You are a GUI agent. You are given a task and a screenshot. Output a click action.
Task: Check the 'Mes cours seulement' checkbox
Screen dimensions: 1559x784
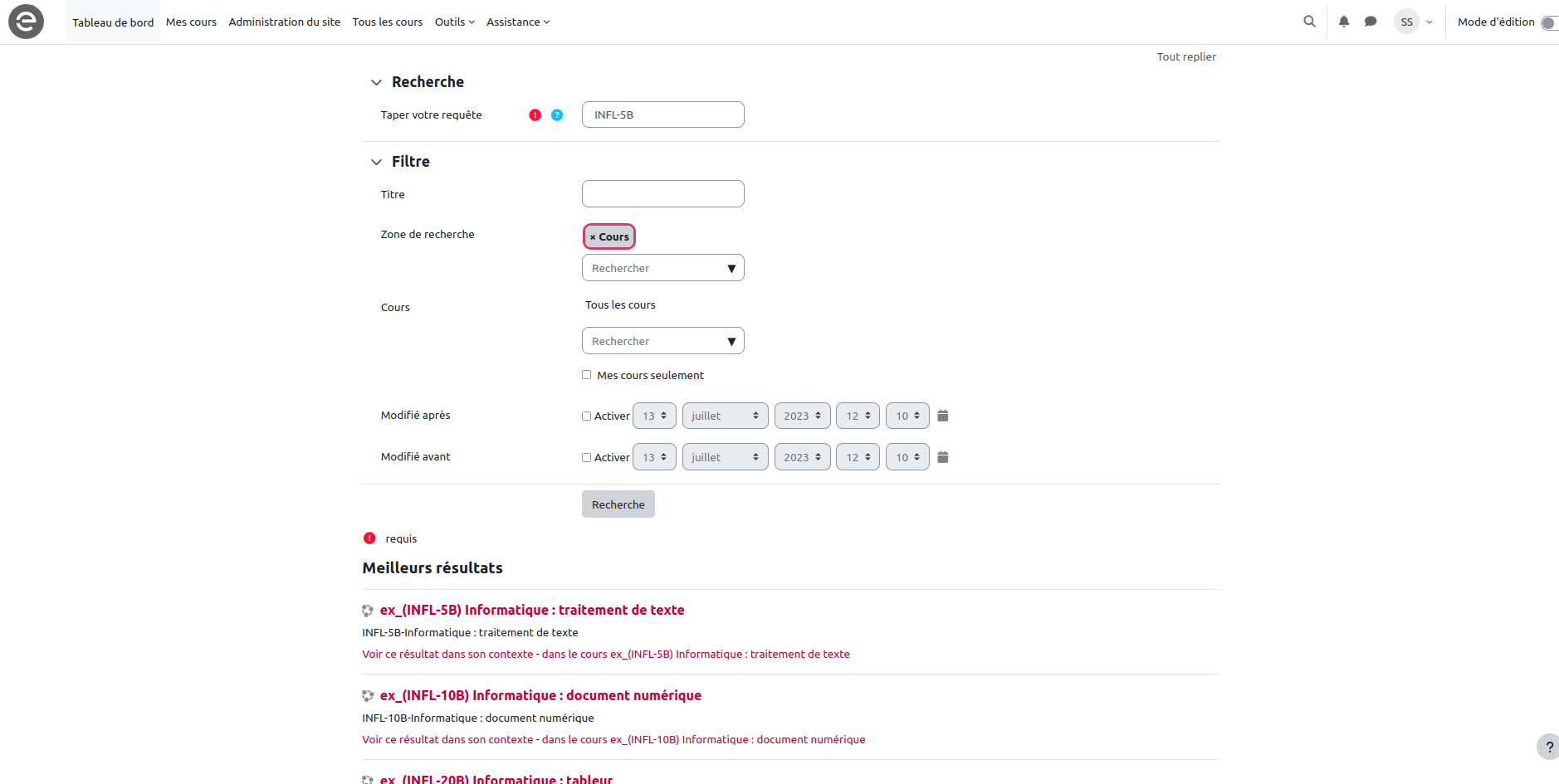[586, 375]
